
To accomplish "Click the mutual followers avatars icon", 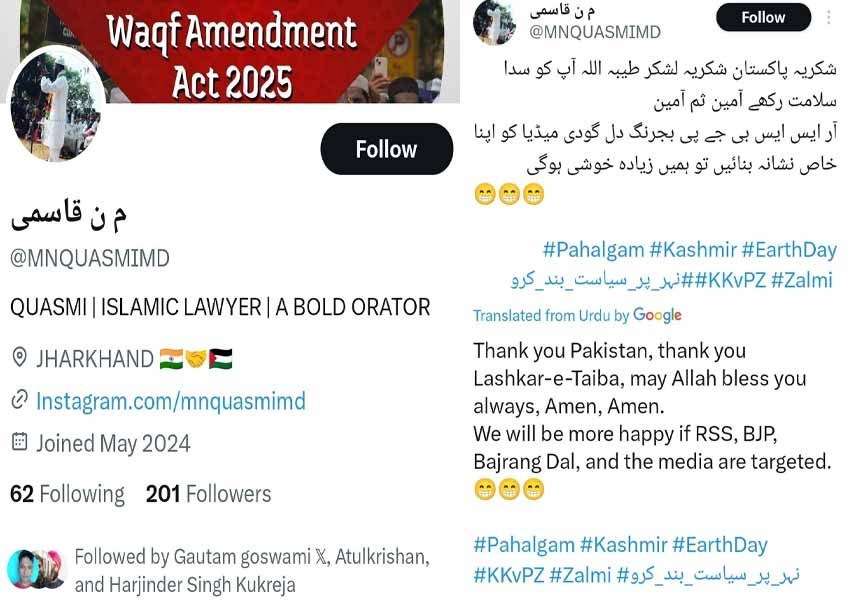I will pos(36,570).
